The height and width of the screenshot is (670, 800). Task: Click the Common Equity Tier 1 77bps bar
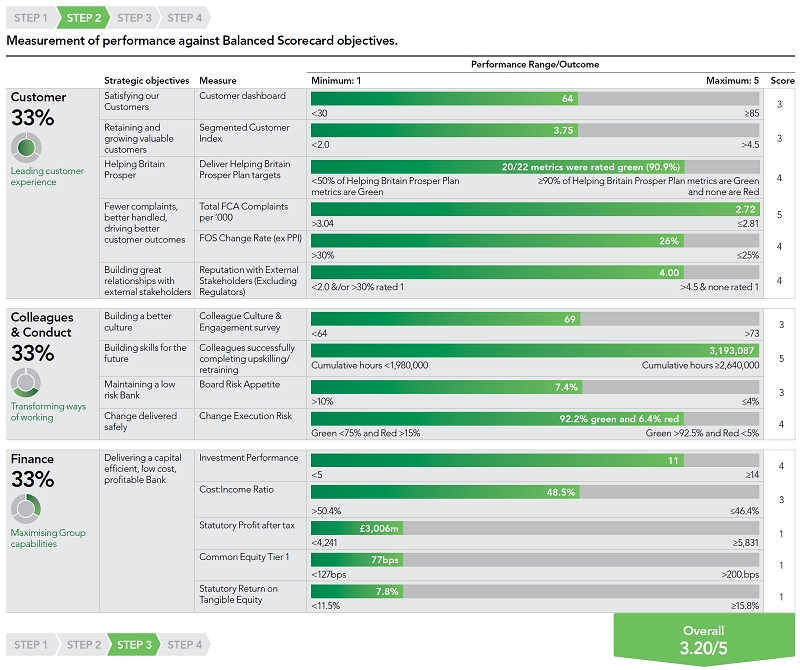point(535,560)
